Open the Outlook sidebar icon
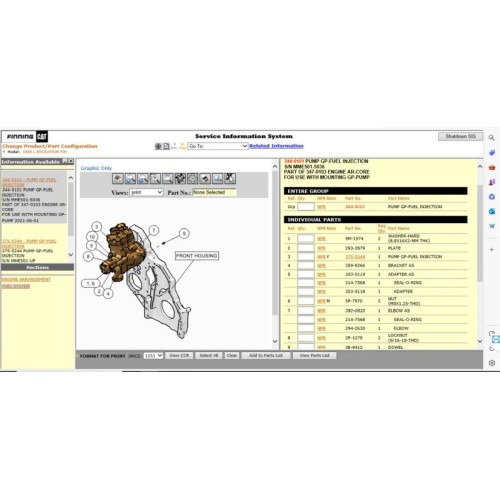The height and width of the screenshot is (500, 500). (x=492, y=211)
